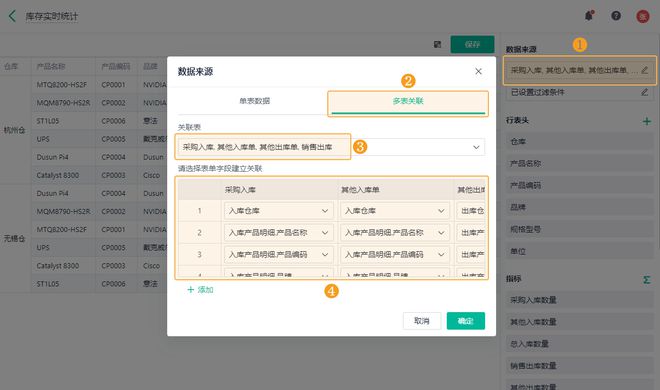
Task: Open the notification bell
Action: pos(589,16)
